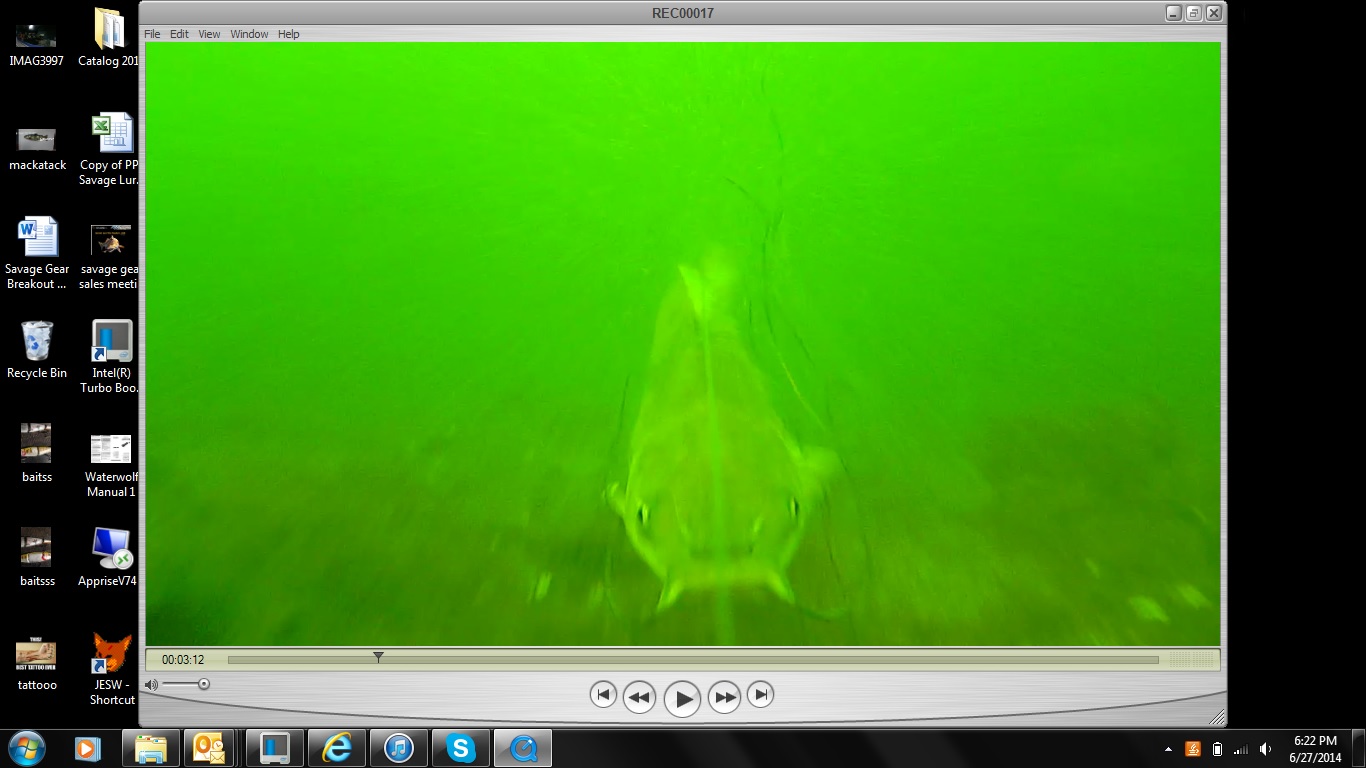Screen dimensions: 1366x768
Task: Open the Edit menu
Action: tap(179, 34)
